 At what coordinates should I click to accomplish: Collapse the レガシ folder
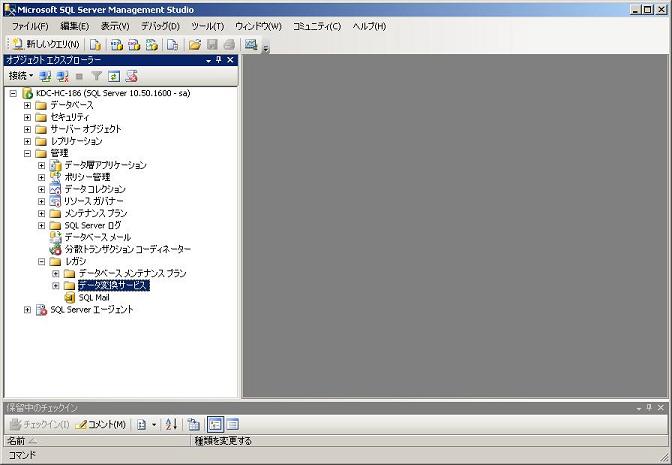pos(42,261)
